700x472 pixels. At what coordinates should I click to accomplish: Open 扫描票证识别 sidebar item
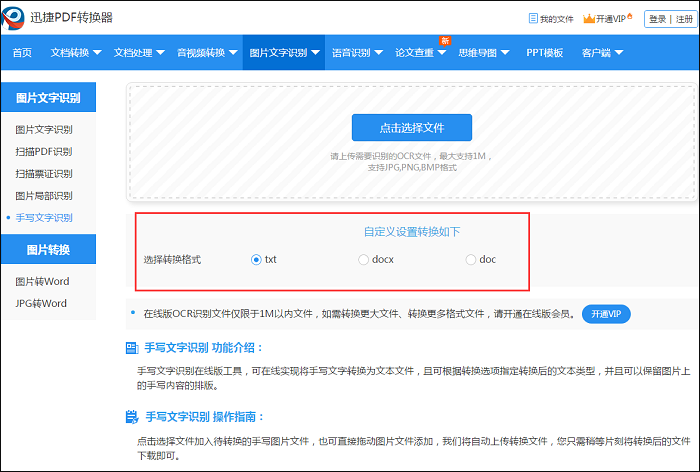44,174
